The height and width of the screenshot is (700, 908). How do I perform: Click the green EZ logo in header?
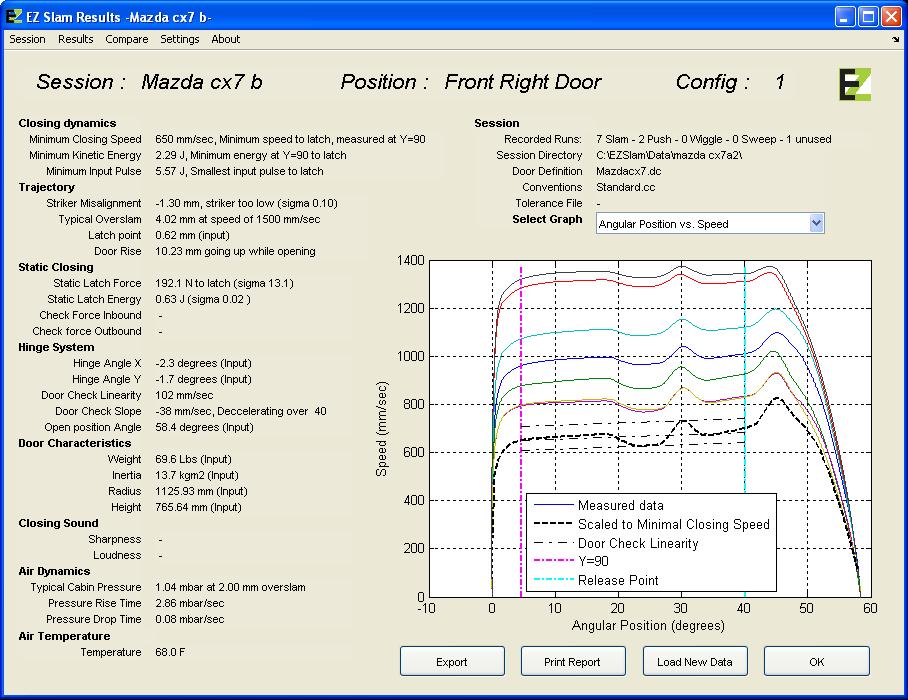(855, 84)
